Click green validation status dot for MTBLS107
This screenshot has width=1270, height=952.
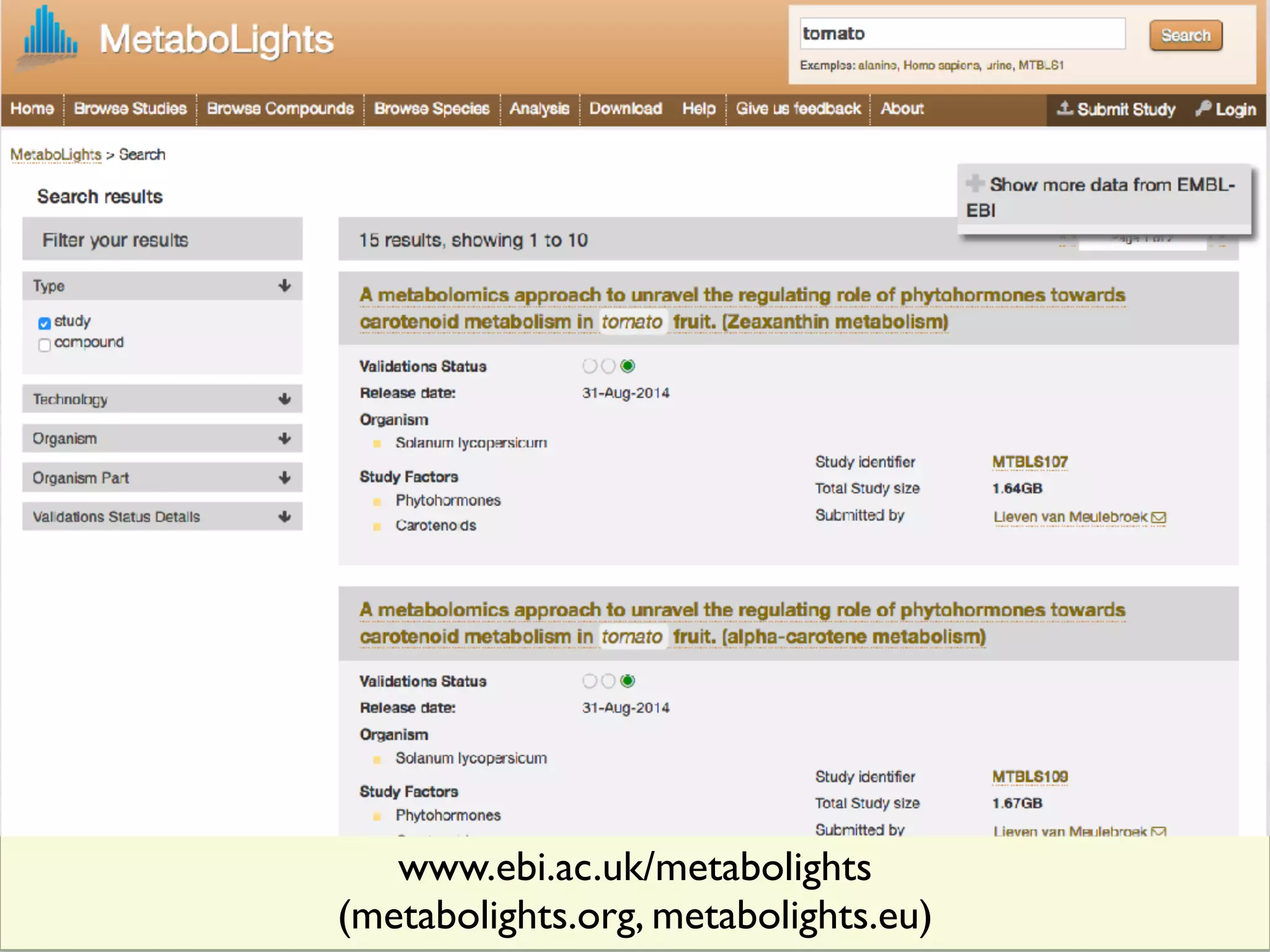click(628, 366)
